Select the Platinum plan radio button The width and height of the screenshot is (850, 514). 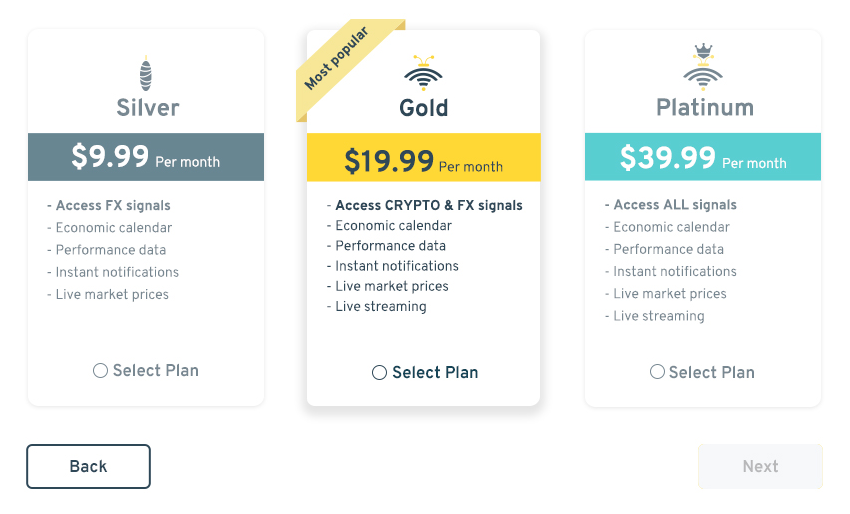pos(657,372)
